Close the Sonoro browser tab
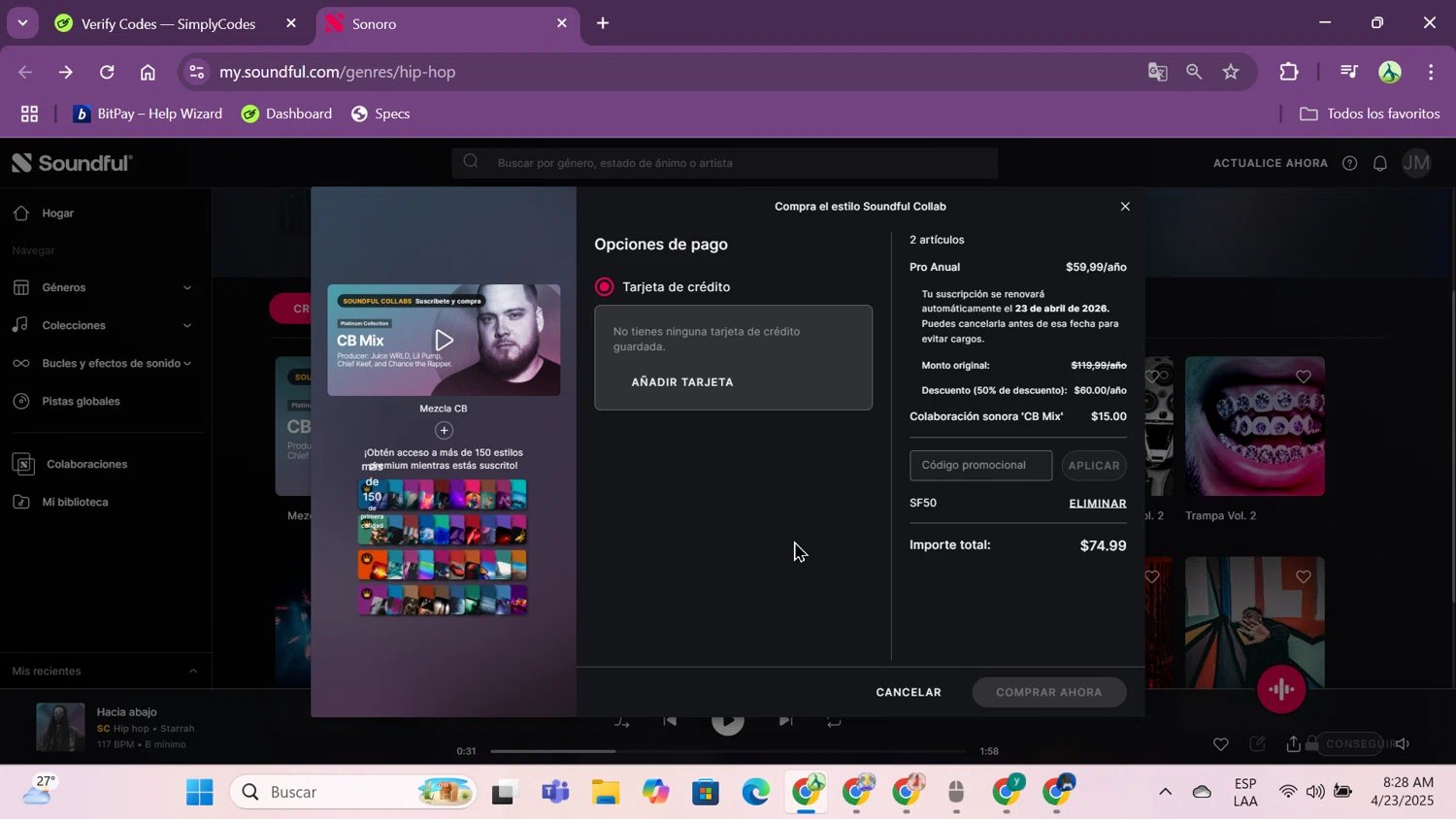 (x=561, y=23)
